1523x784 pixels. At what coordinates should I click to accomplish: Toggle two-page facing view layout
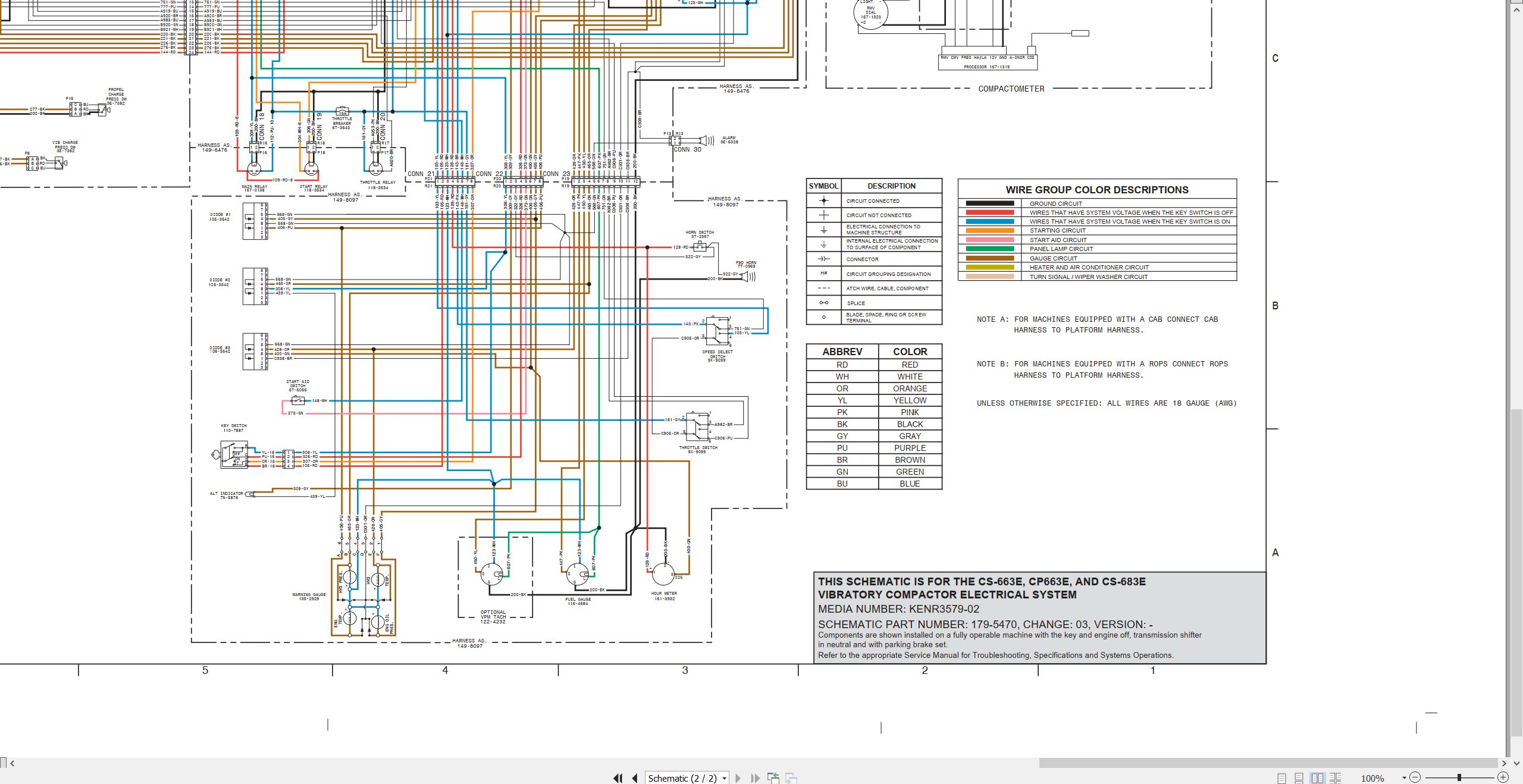point(1317,778)
